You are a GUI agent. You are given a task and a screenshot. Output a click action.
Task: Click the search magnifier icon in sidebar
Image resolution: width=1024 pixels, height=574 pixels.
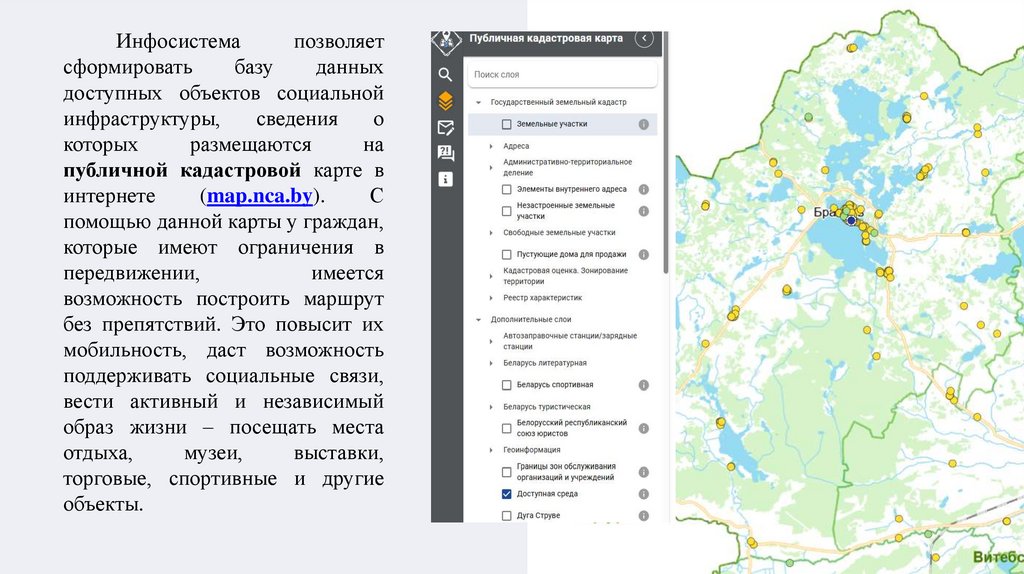(445, 74)
